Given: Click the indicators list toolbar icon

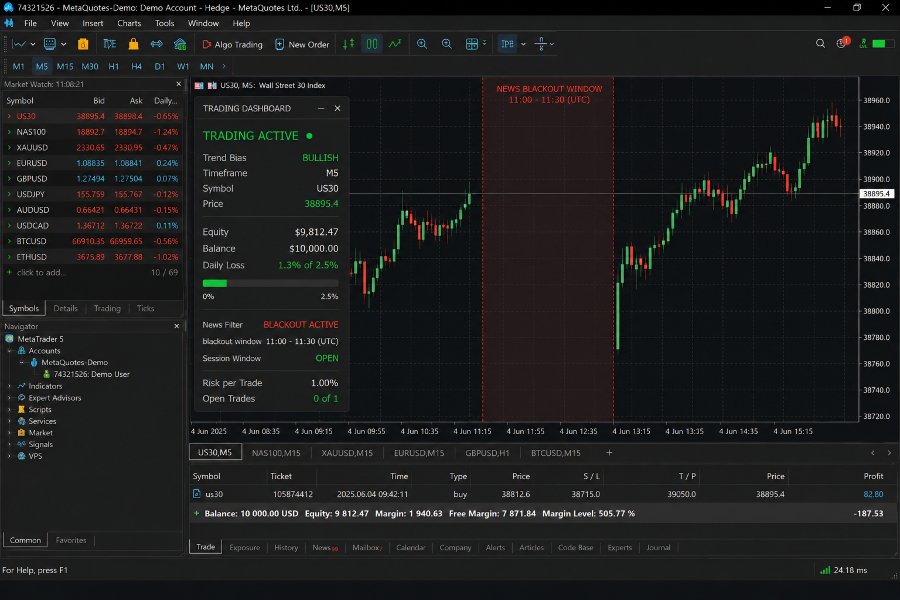Looking at the screenshot, I should point(507,44).
